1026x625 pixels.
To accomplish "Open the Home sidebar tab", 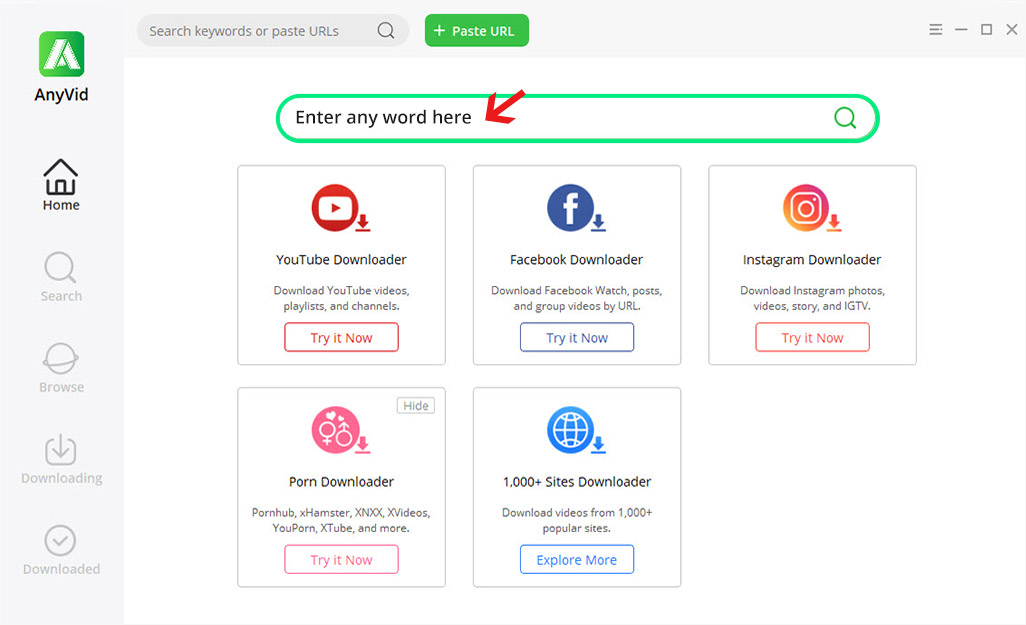I will tap(61, 185).
